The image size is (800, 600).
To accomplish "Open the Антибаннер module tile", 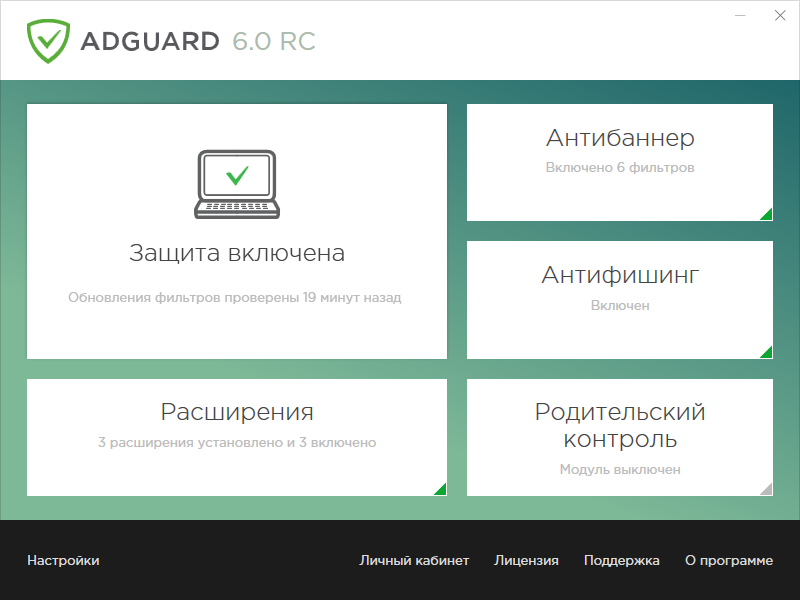I will (x=620, y=163).
